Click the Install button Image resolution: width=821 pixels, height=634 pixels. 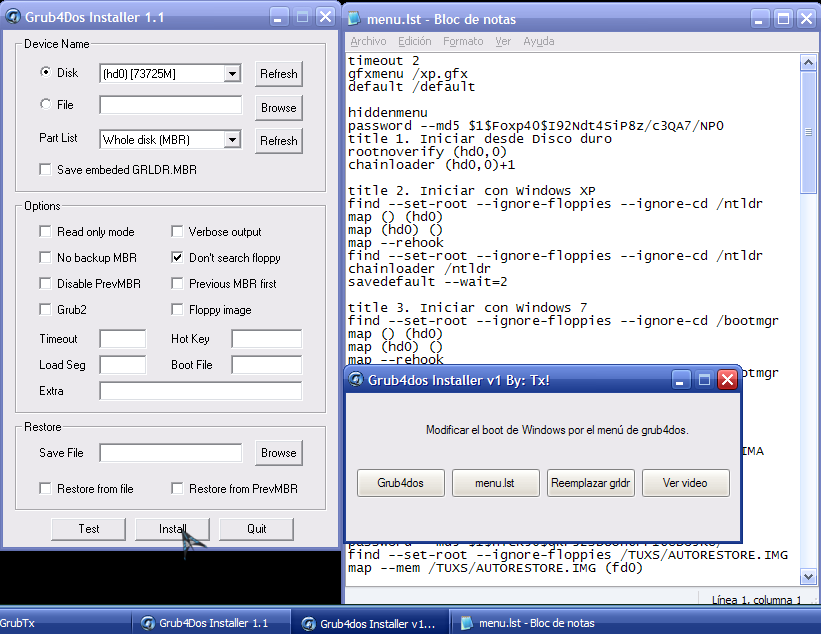click(x=172, y=529)
